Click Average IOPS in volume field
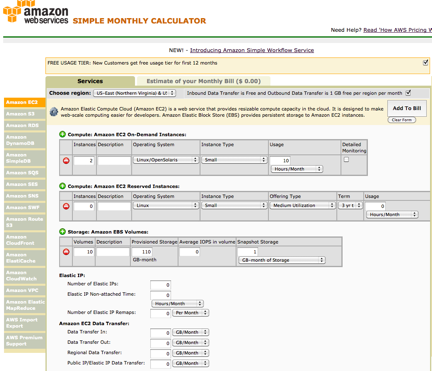 click(x=190, y=252)
